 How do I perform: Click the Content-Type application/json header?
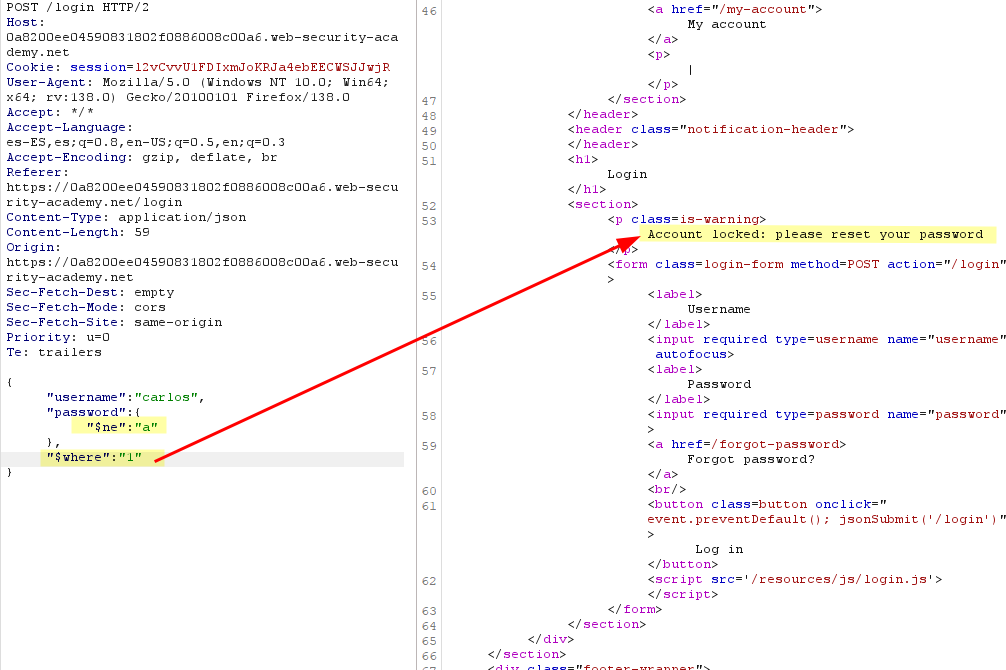[126, 217]
